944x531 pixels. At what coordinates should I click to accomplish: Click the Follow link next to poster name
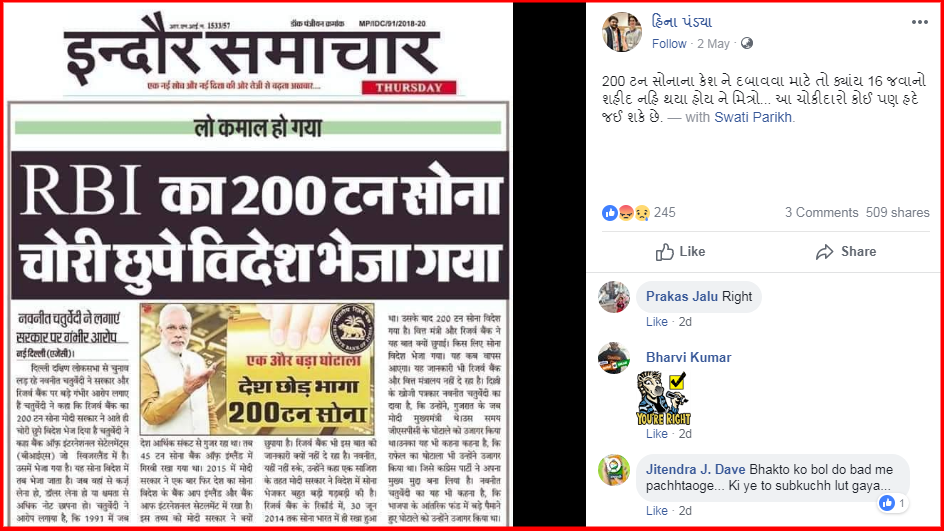[x=669, y=43]
